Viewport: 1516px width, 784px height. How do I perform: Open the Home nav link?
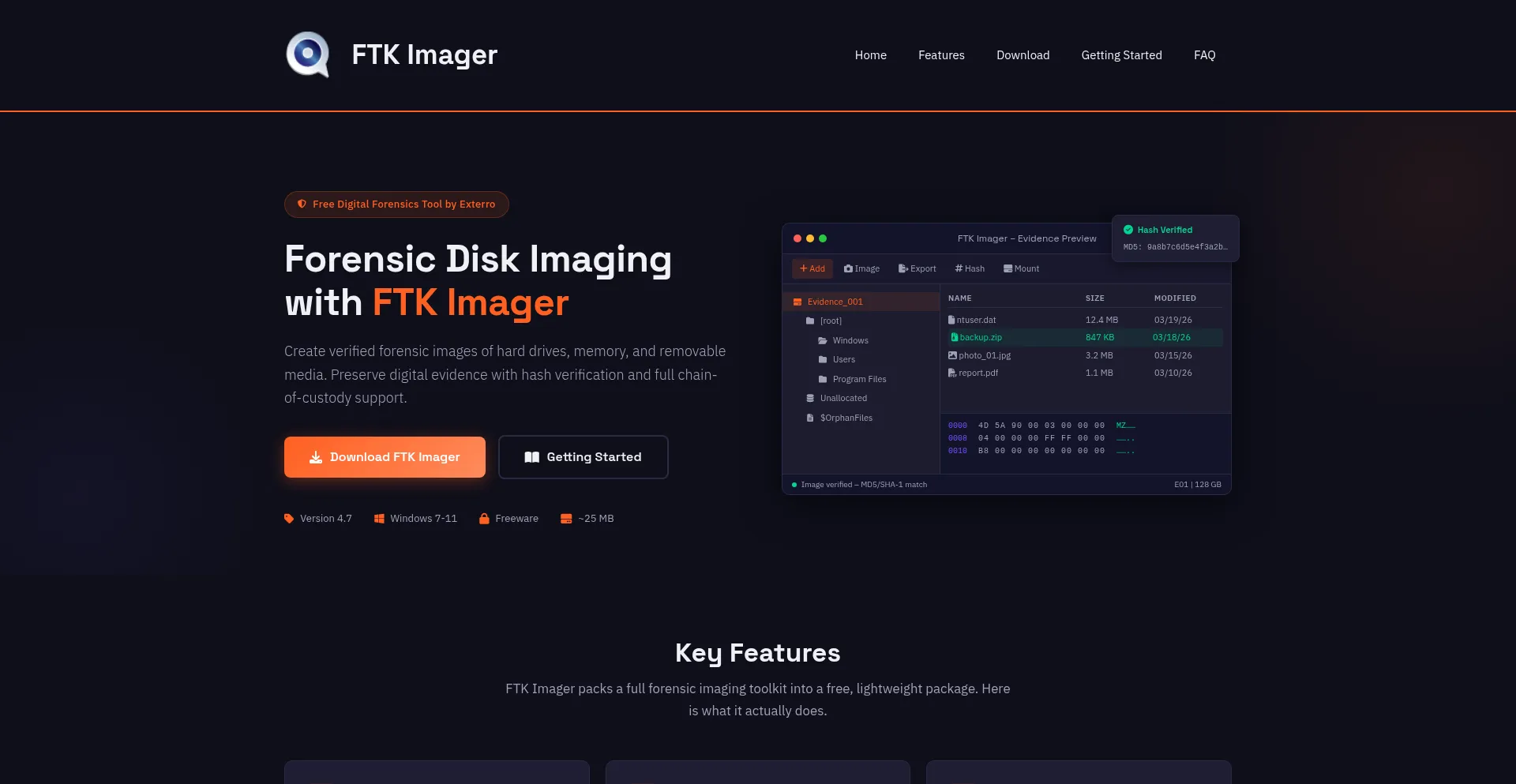pos(870,55)
